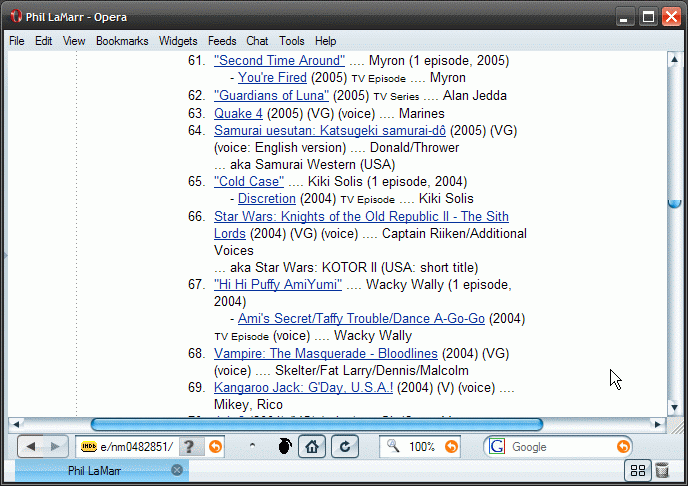Click the horizontal scrollbar right arrow
This screenshot has height=486, width=688.
657,424
